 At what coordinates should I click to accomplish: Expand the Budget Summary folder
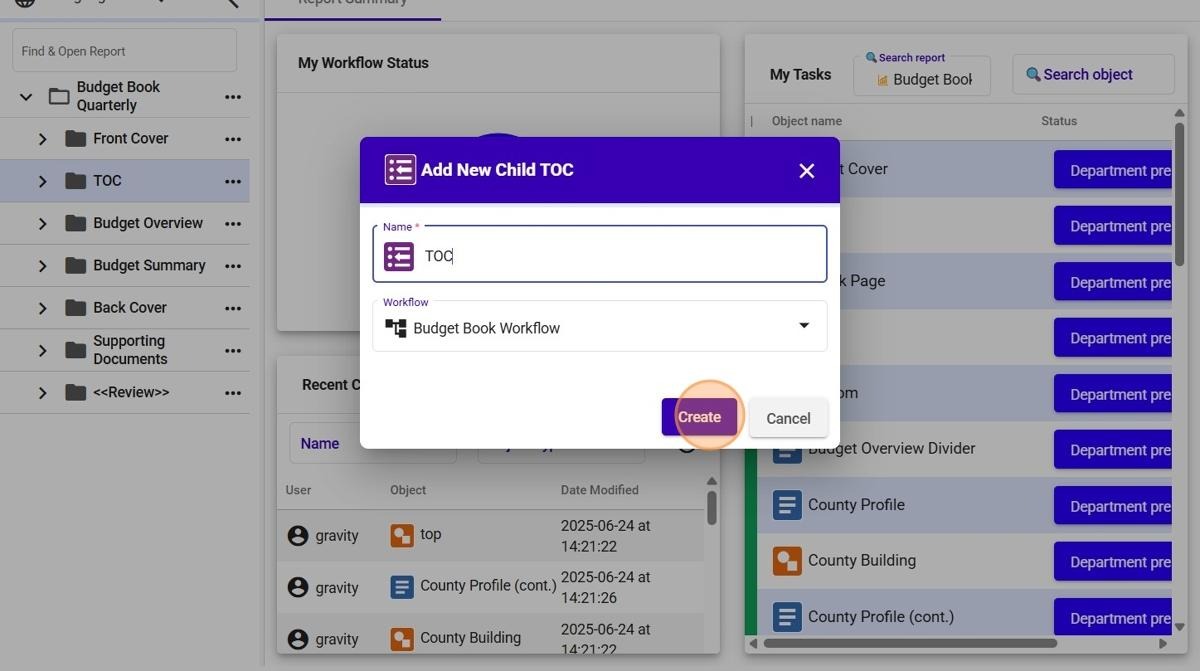pyautogui.click(x=42, y=266)
